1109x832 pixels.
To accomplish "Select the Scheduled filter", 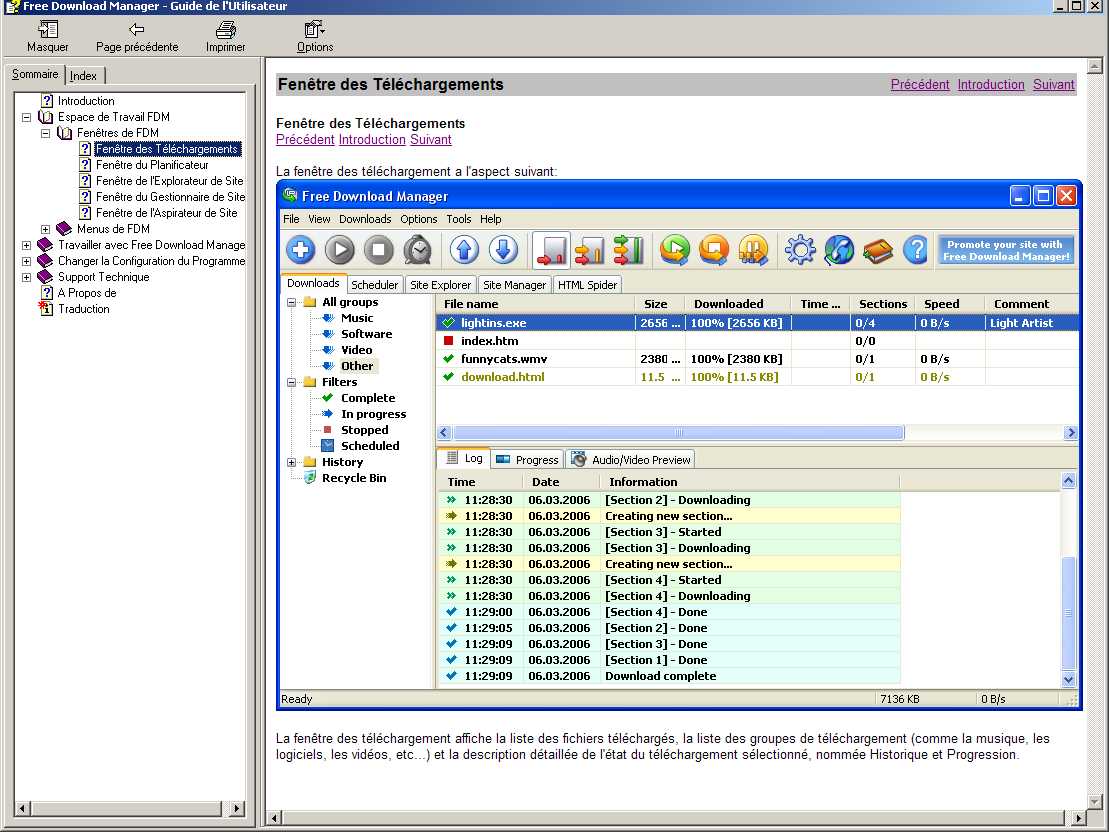I will (x=370, y=446).
